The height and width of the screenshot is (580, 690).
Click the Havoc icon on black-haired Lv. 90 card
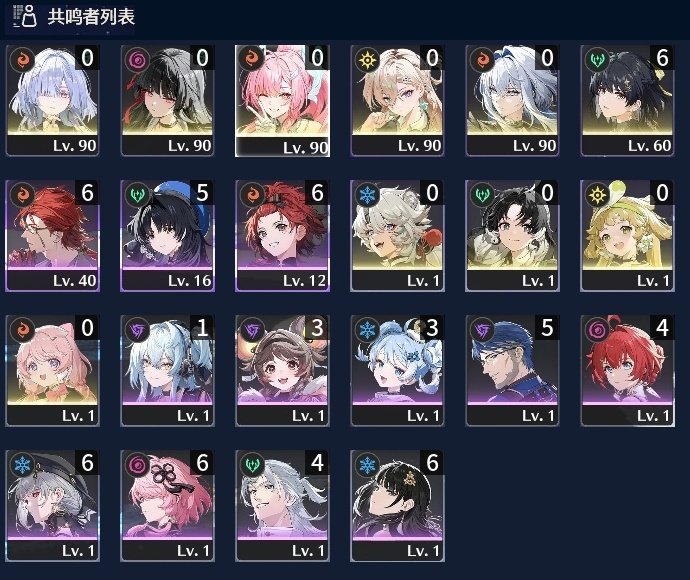click(x=137, y=60)
